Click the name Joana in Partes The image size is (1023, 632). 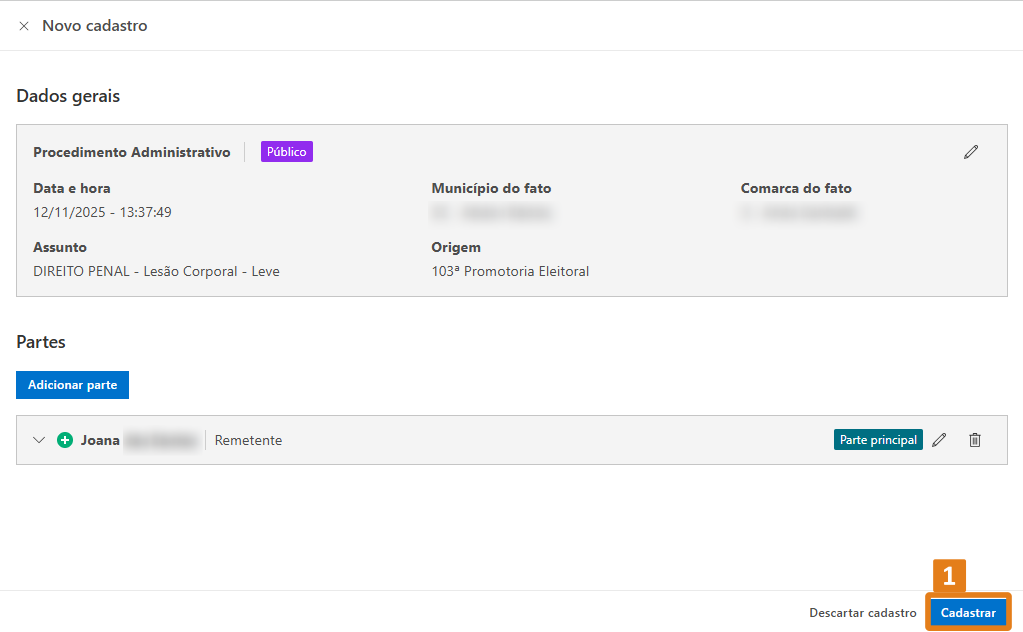100,440
